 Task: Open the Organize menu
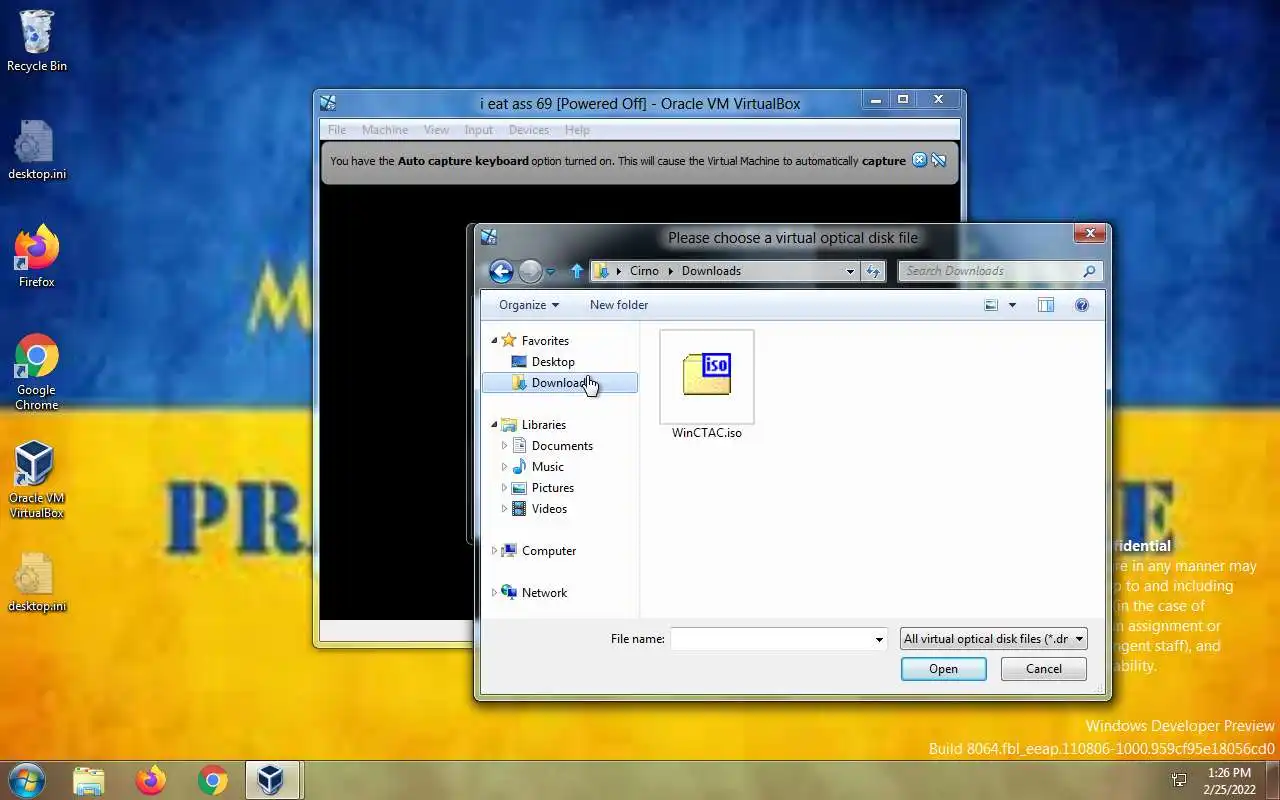point(529,305)
